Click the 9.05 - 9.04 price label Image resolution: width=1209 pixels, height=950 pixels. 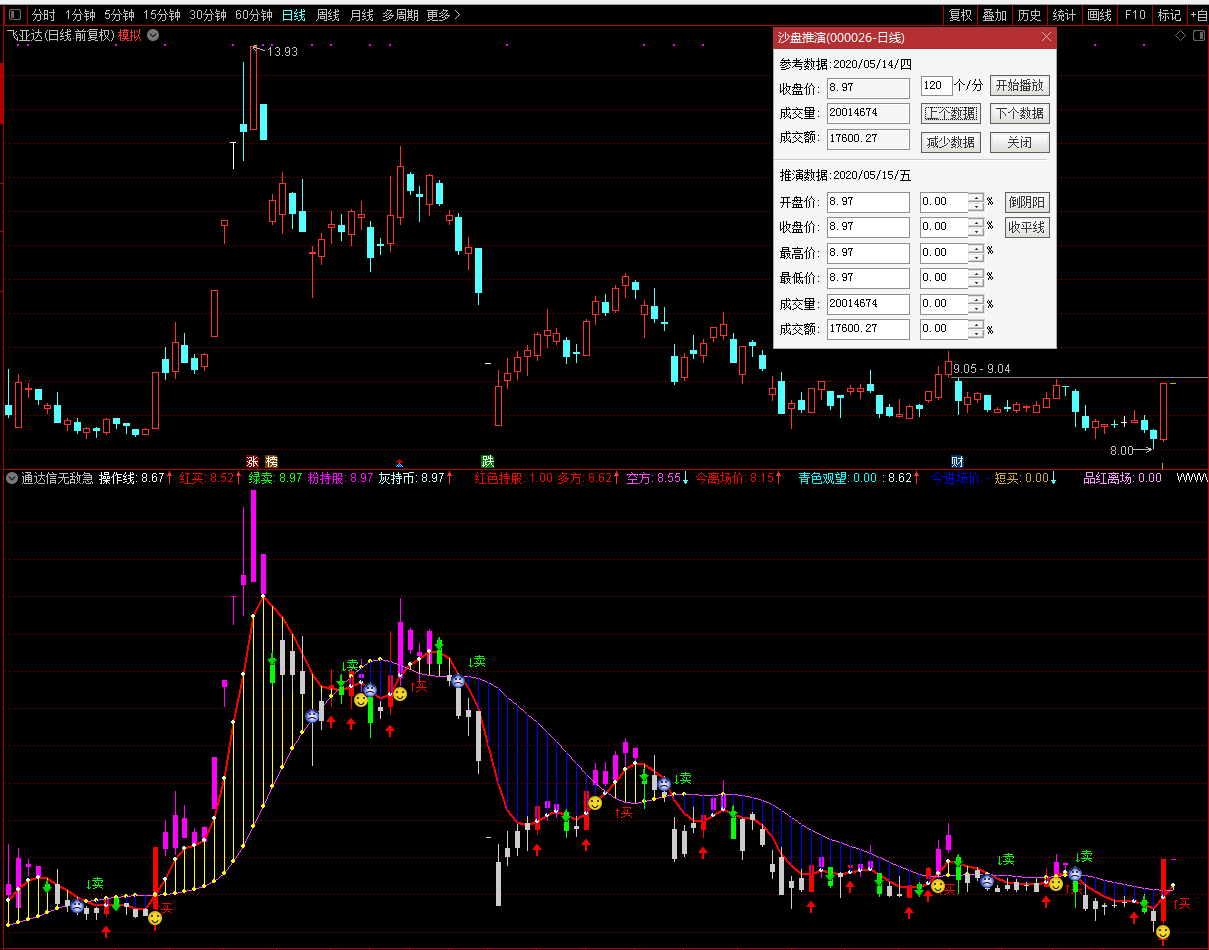tap(982, 369)
